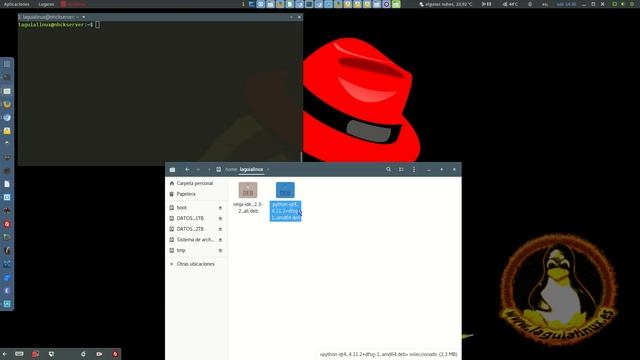Open the weather indicator showing 23,02 °C
Viewport: 640px width, 360px height.
(x=445, y=4)
